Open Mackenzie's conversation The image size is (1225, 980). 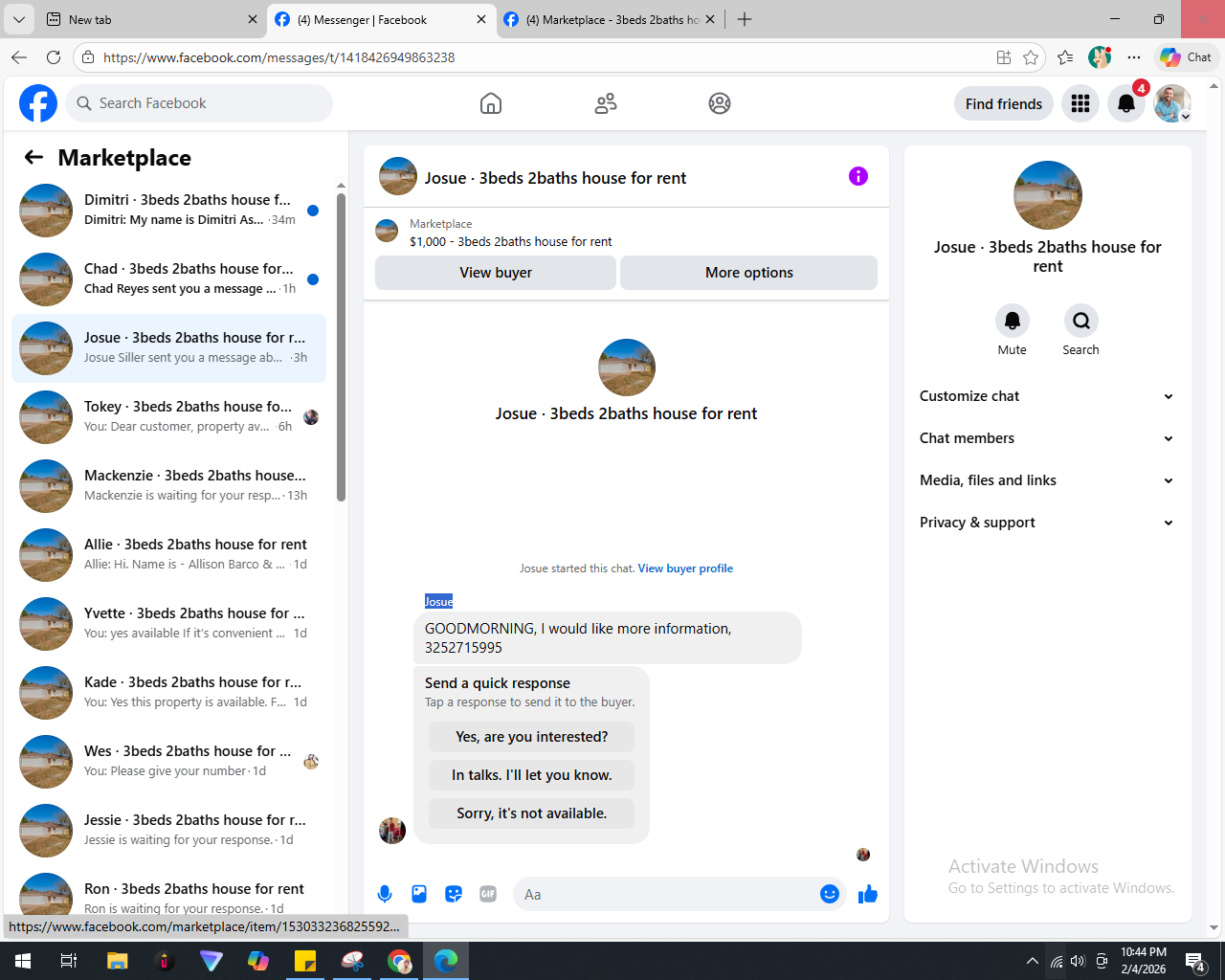coord(168,486)
